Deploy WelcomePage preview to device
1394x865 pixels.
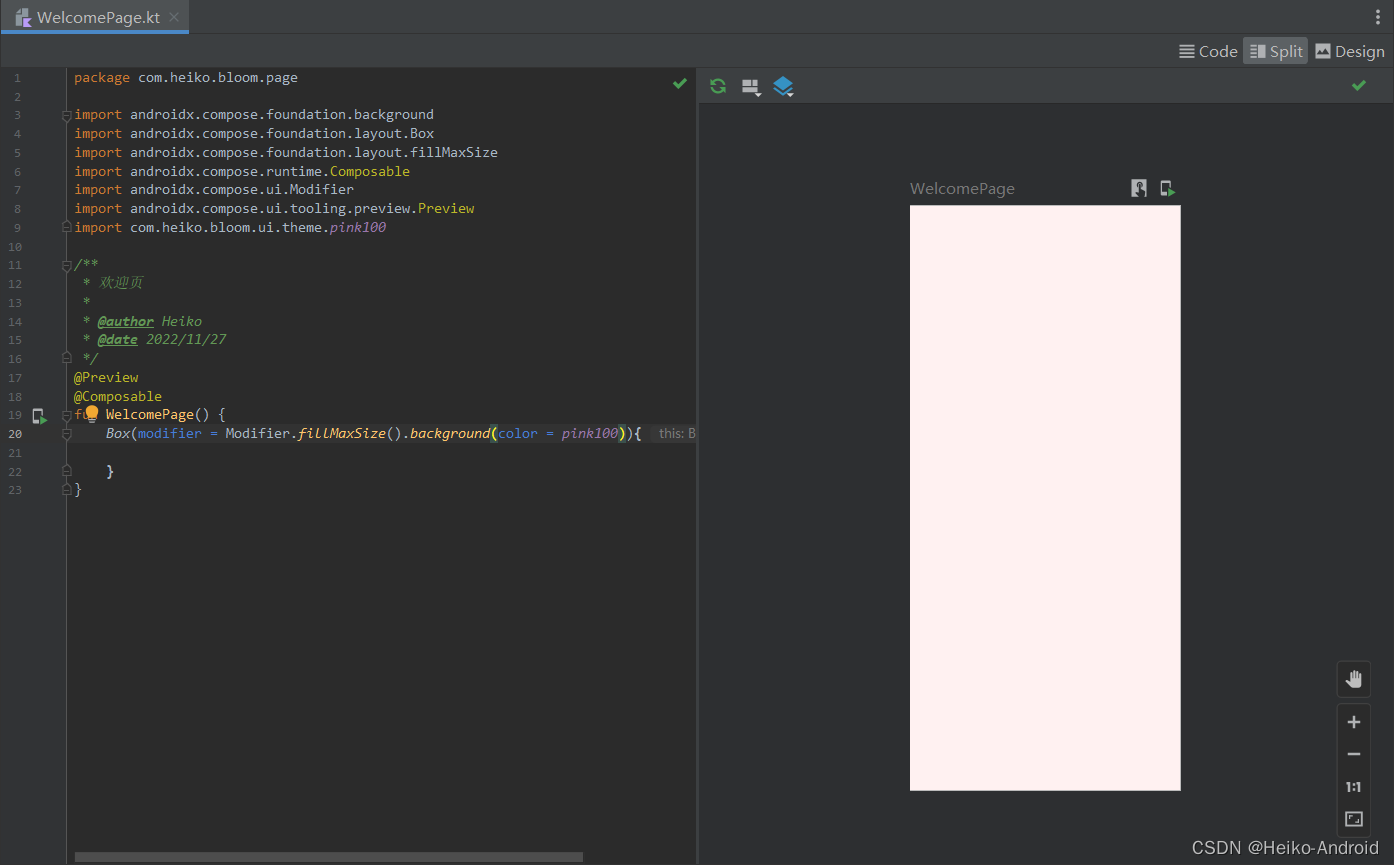coord(1167,188)
